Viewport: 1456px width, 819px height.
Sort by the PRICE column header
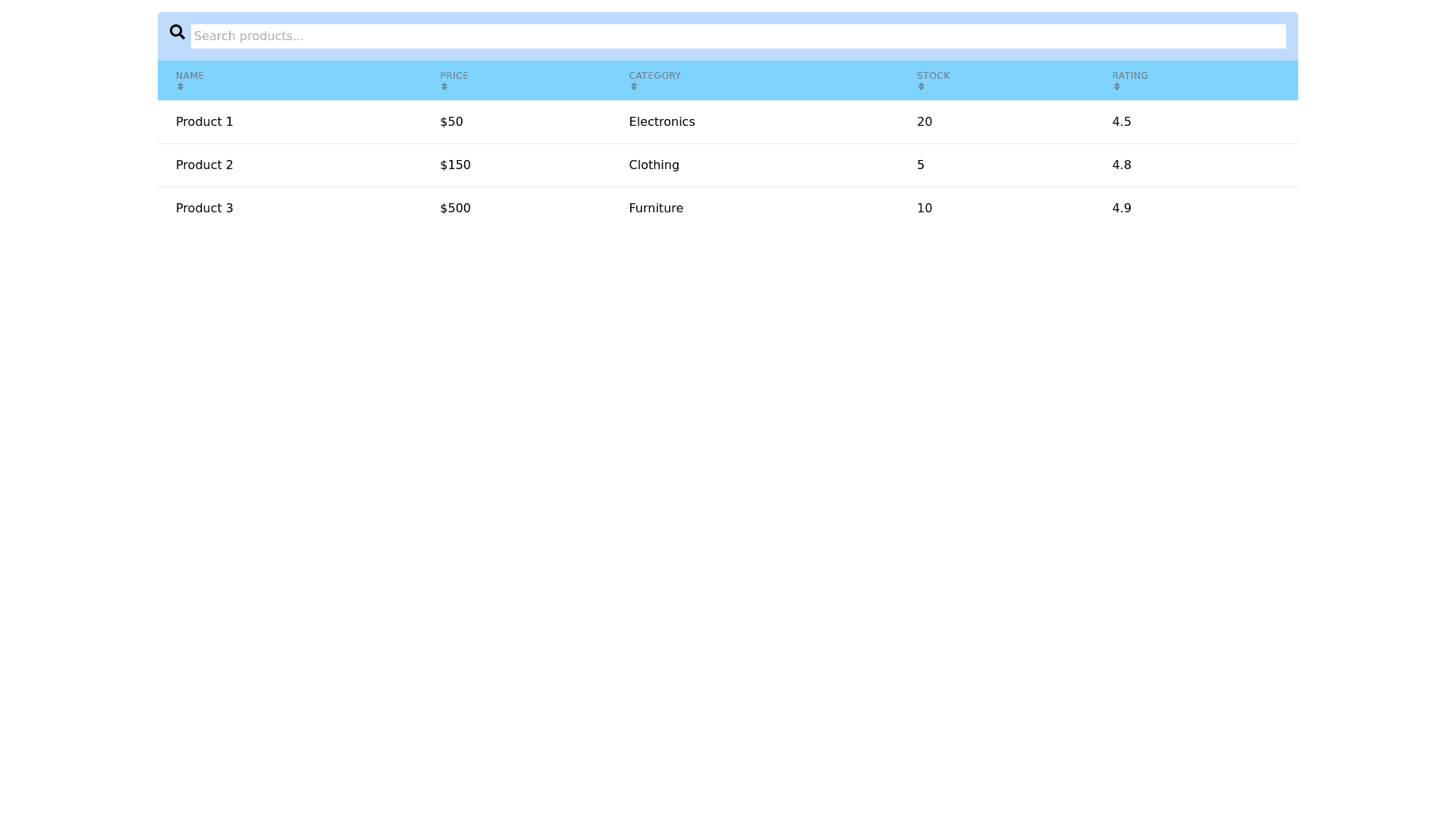(454, 76)
